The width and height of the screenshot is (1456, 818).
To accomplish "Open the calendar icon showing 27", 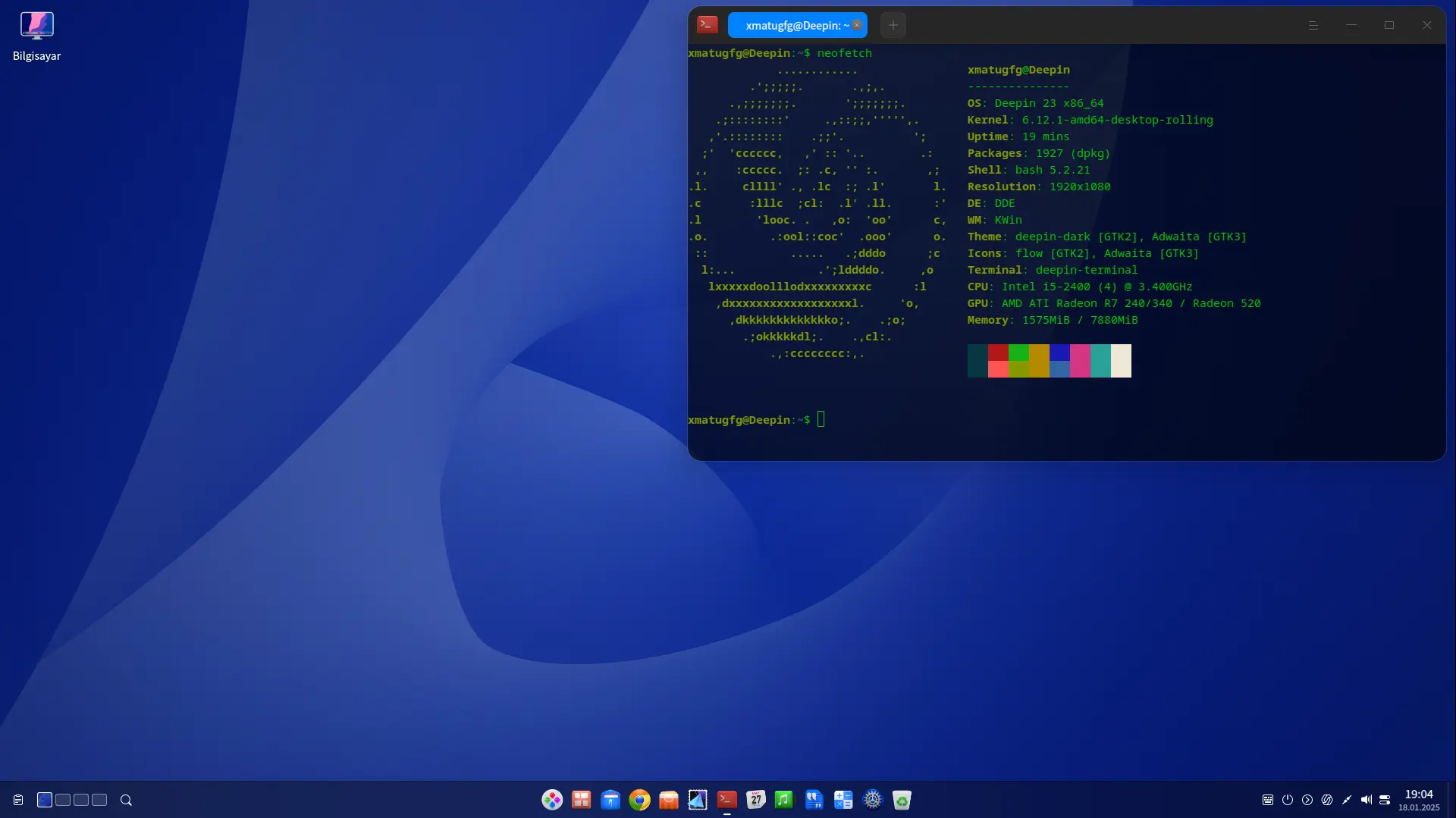I will pos(756,800).
